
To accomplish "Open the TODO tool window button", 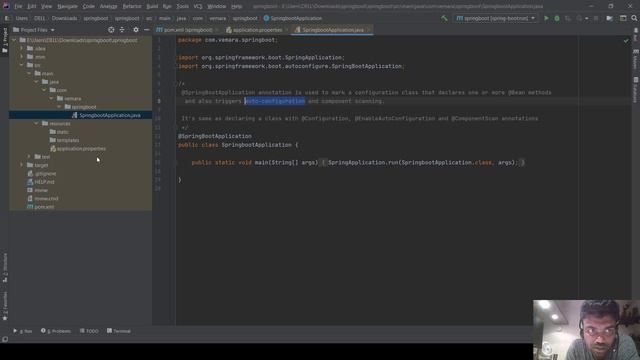I will pos(89,331).
